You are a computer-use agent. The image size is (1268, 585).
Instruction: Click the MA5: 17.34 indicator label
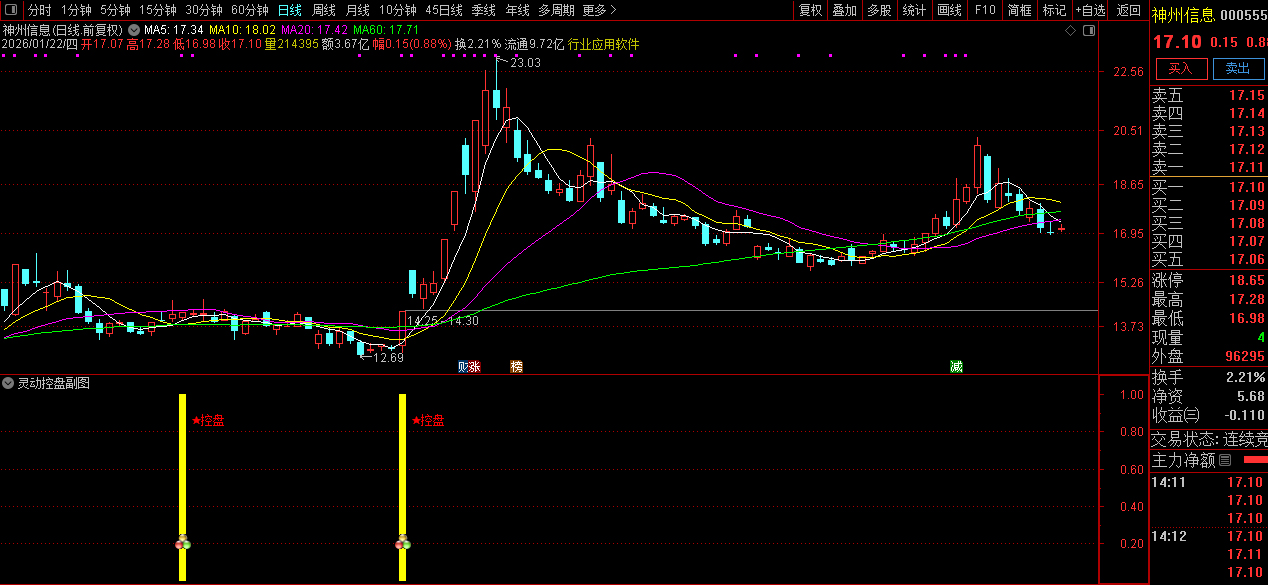pos(175,30)
